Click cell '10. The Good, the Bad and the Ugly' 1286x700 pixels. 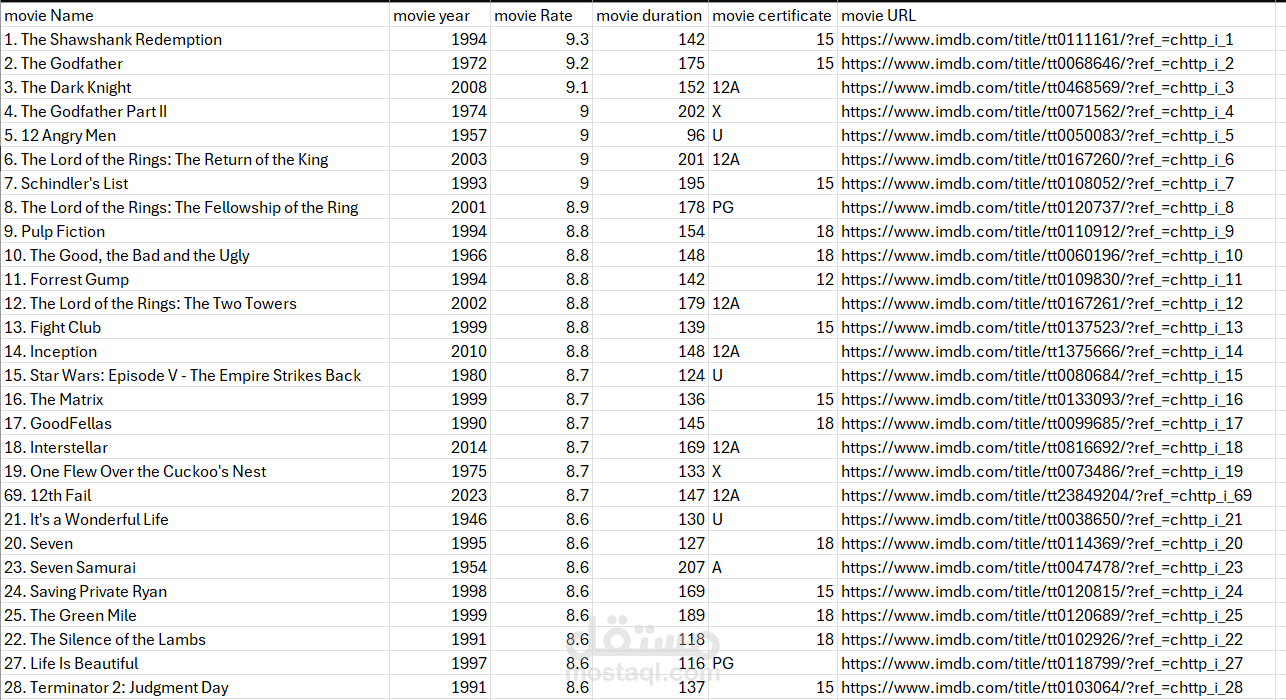click(196, 255)
